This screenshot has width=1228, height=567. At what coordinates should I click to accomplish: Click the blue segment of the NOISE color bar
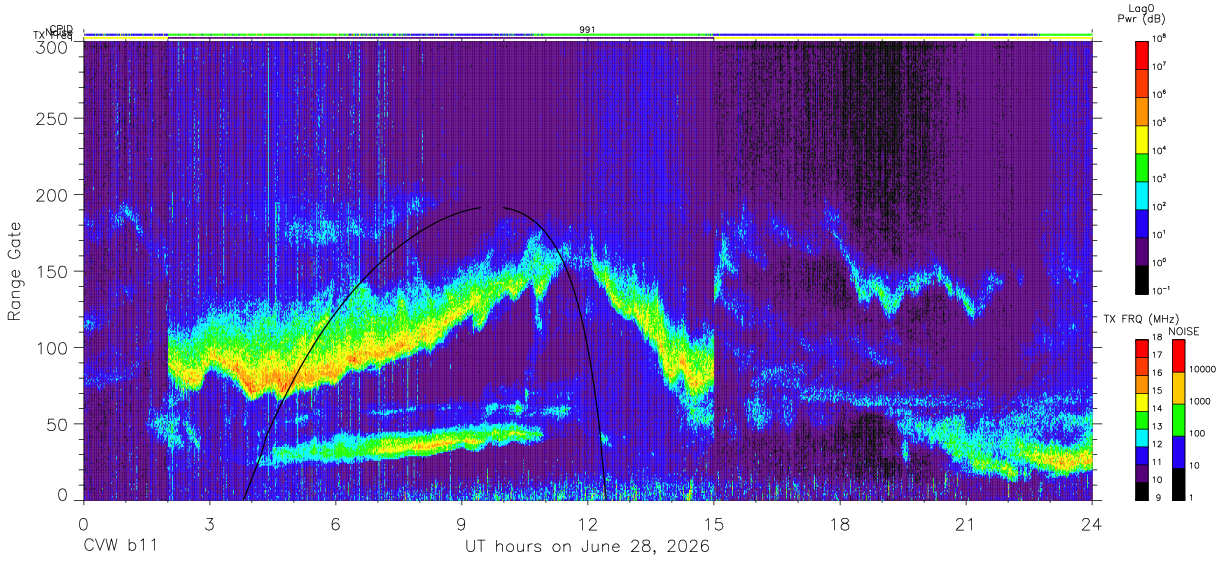click(x=1179, y=451)
